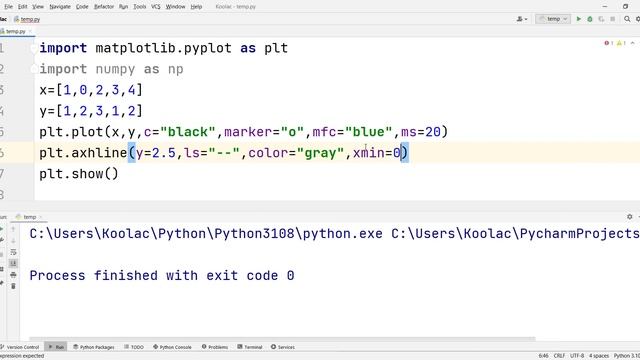Open the user account icon menu in the toolbar
Viewport: 640px width, 360px height.
pos(522,19)
